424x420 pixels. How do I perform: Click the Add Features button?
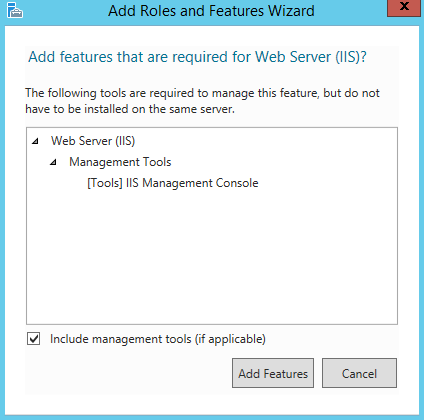pos(273,373)
